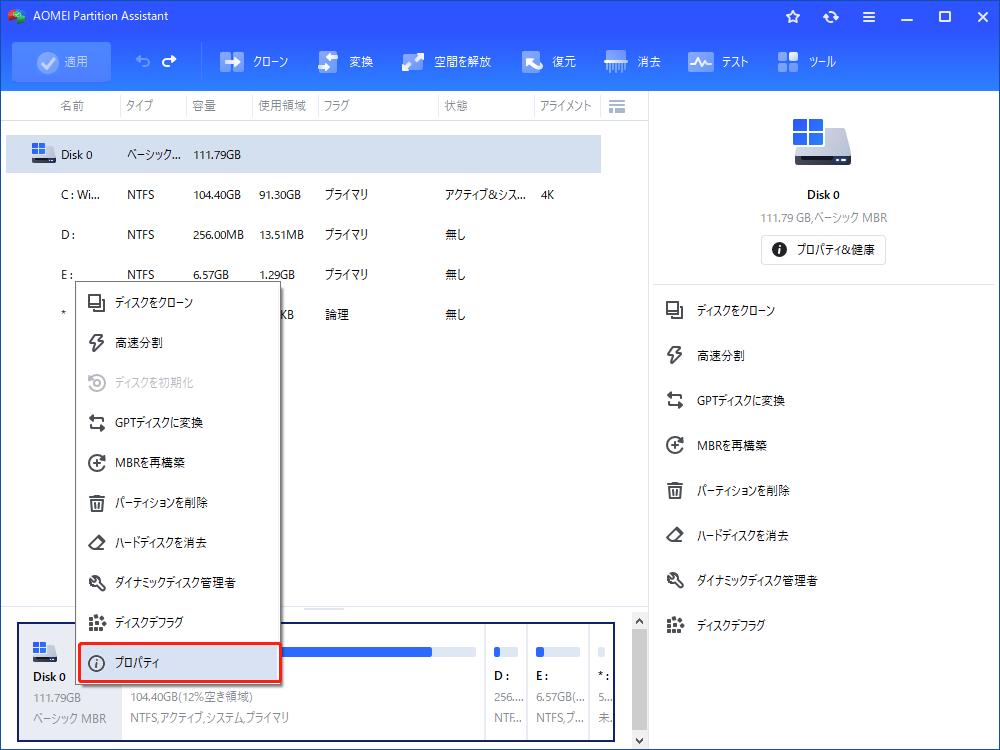This screenshot has width=1000, height=750.
Task: Click the redo arrow icon
Action: coord(169,61)
